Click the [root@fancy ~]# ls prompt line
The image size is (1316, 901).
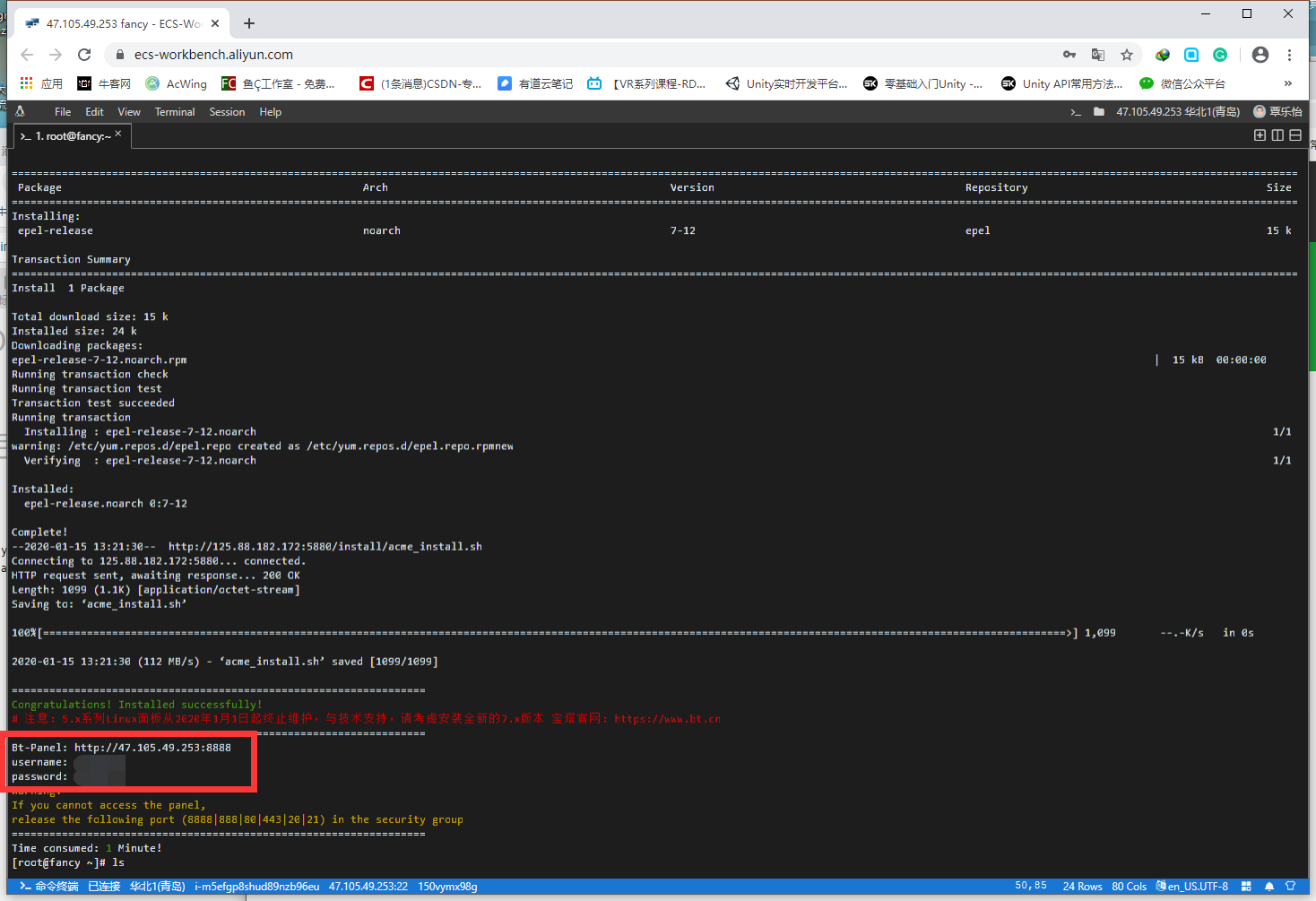click(x=68, y=862)
